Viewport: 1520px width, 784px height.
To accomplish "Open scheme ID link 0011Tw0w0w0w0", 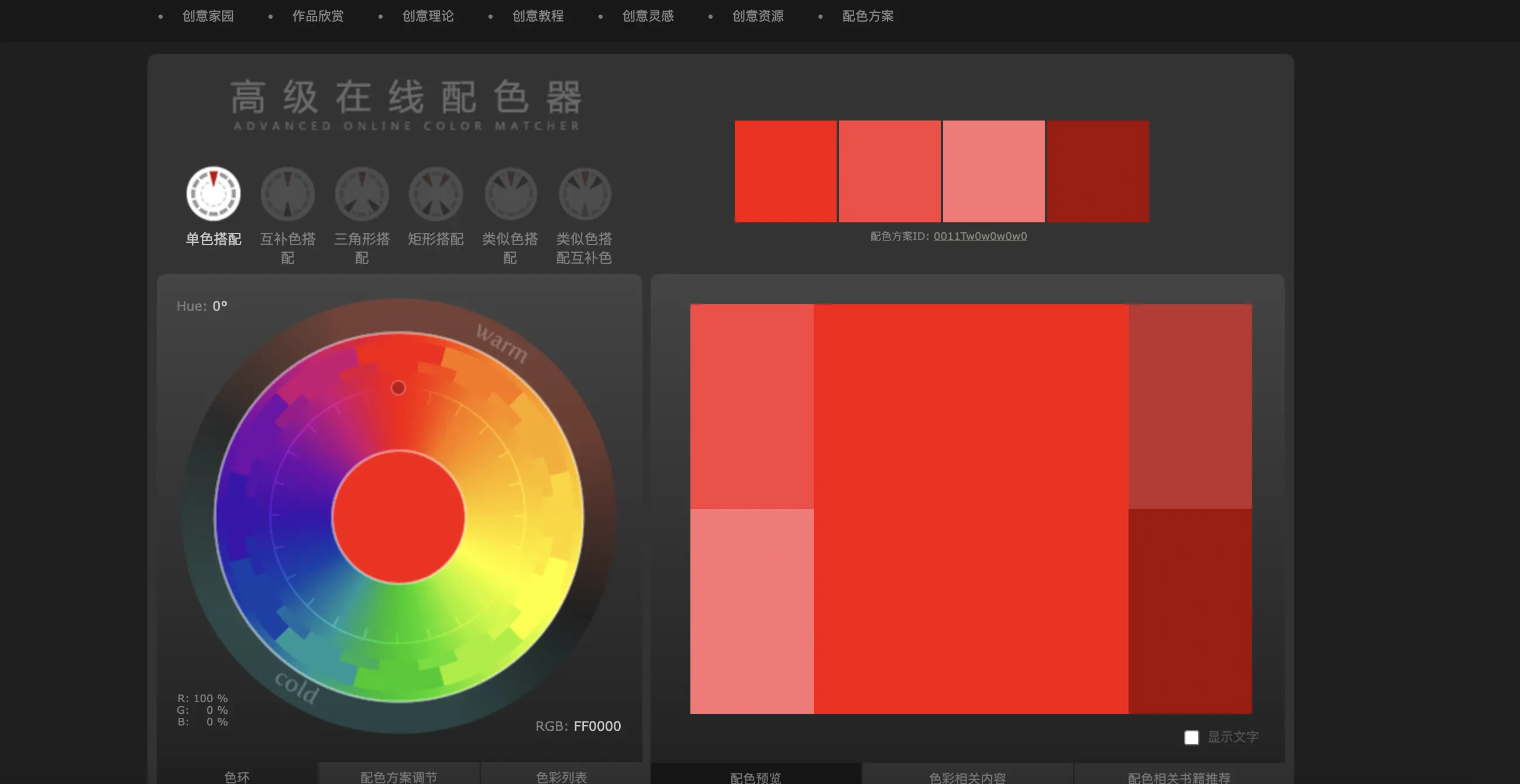I will tap(979, 236).
